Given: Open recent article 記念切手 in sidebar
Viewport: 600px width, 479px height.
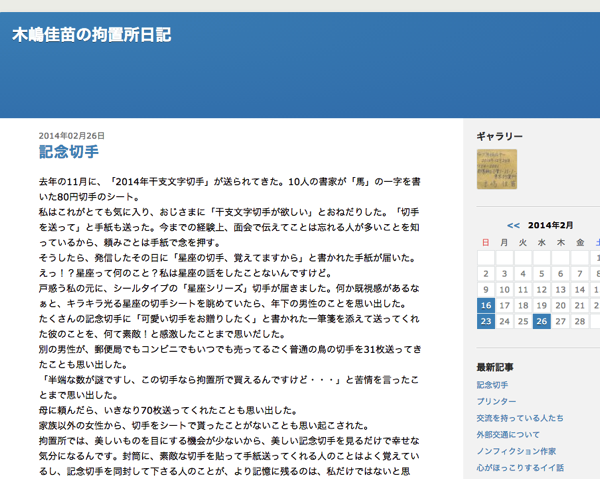Looking at the screenshot, I should (492, 385).
